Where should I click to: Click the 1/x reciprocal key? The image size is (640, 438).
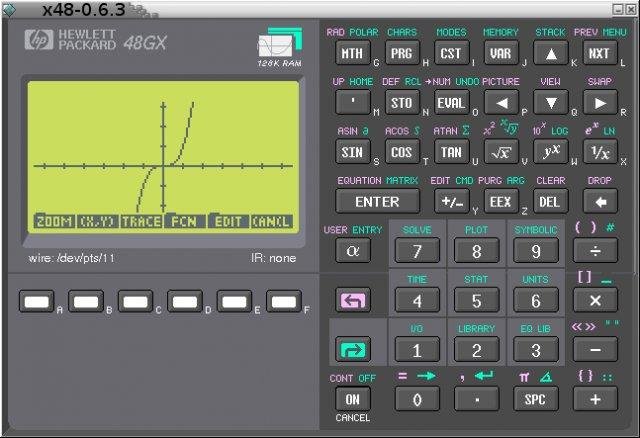[x=600, y=152]
